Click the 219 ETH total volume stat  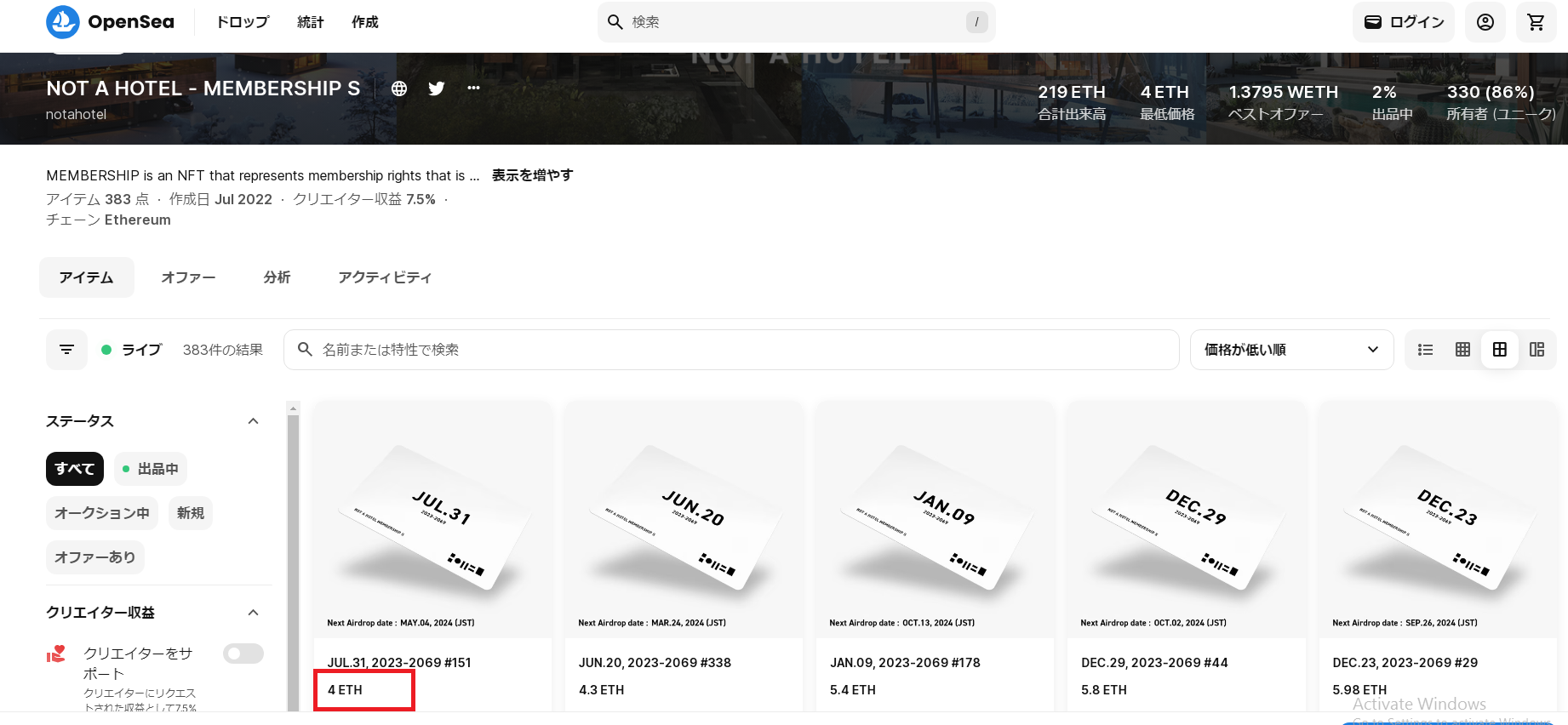tap(1072, 102)
